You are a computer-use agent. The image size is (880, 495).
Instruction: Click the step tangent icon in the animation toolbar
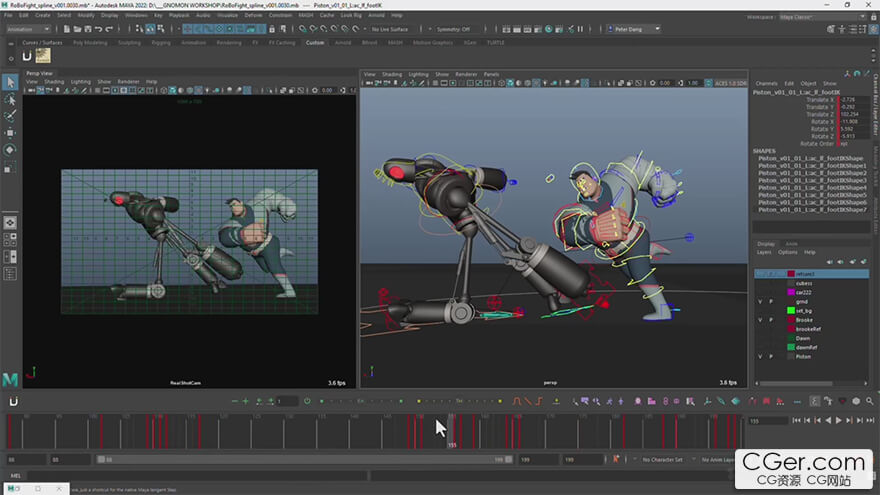pyautogui.click(x=539, y=401)
